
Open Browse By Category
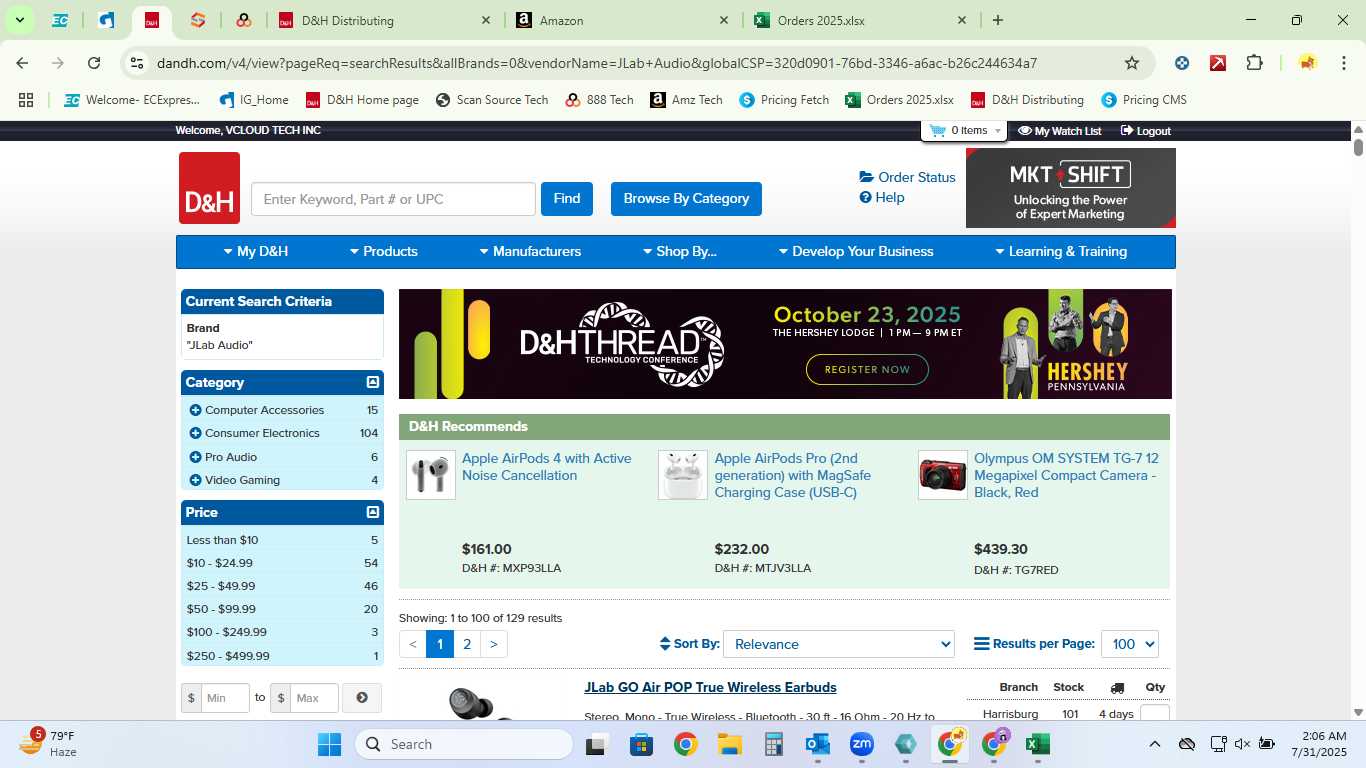686,199
